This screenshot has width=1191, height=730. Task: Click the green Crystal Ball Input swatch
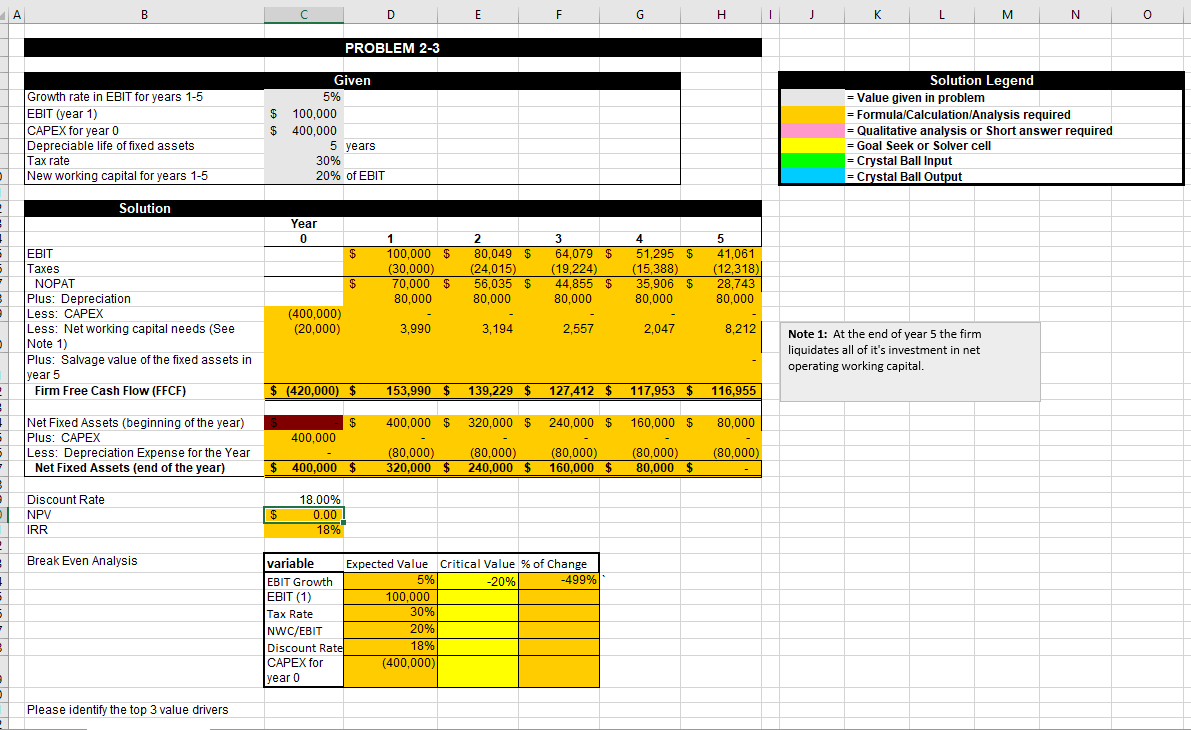pyautogui.click(x=813, y=161)
